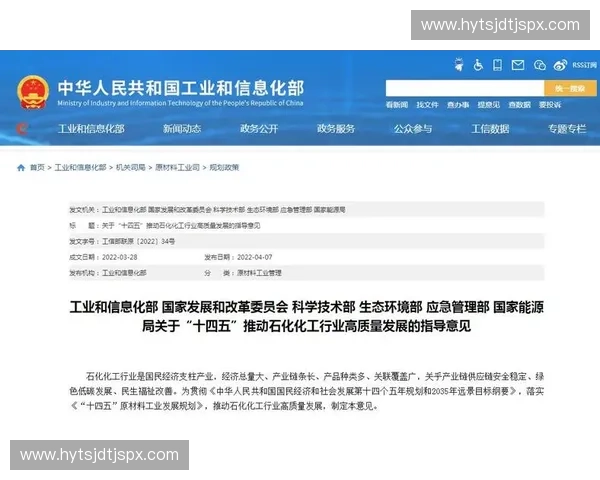The width and height of the screenshot is (600, 480).
Task: Click 工业和信息化部 breadcrumb link
Action: pos(80,168)
